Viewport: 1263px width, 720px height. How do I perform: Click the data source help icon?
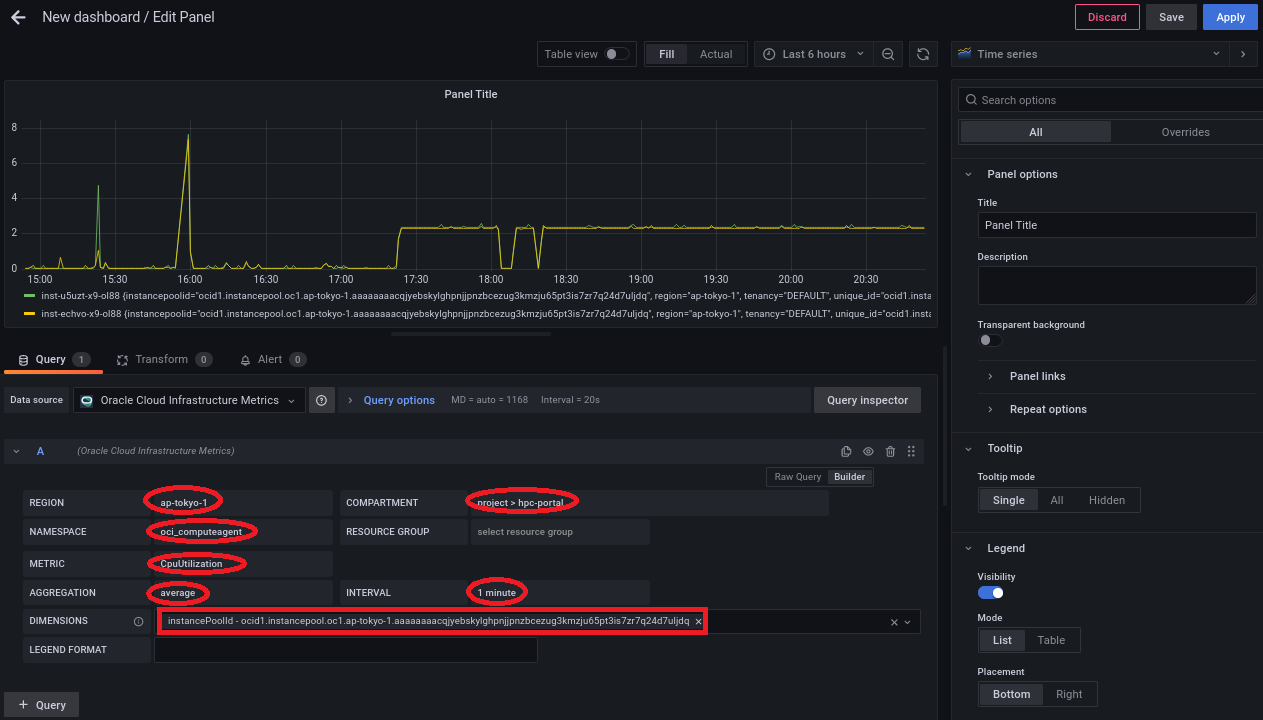point(322,400)
